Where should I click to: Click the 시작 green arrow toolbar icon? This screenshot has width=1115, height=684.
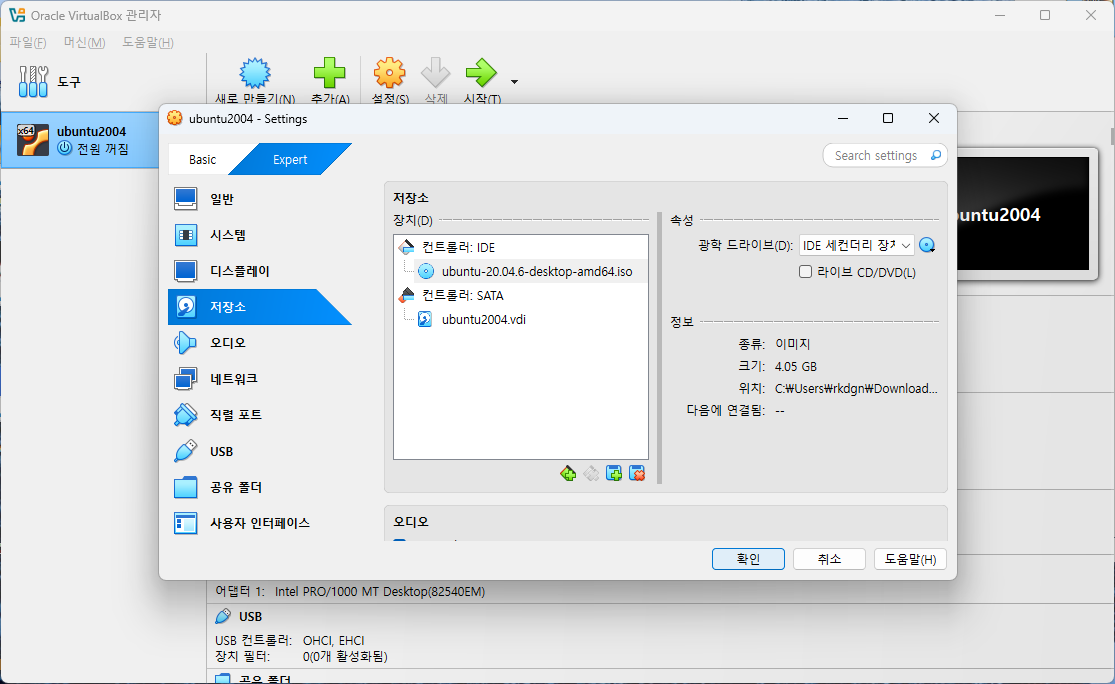[481, 73]
